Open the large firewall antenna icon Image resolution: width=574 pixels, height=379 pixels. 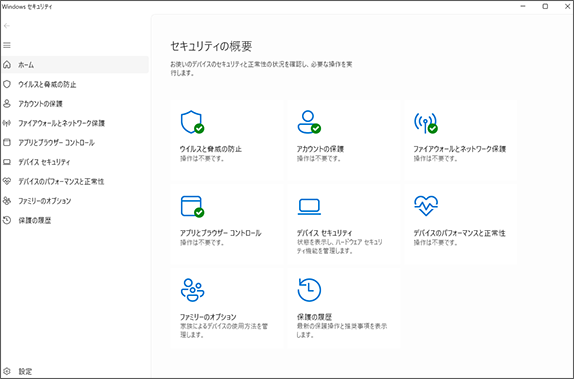426,122
